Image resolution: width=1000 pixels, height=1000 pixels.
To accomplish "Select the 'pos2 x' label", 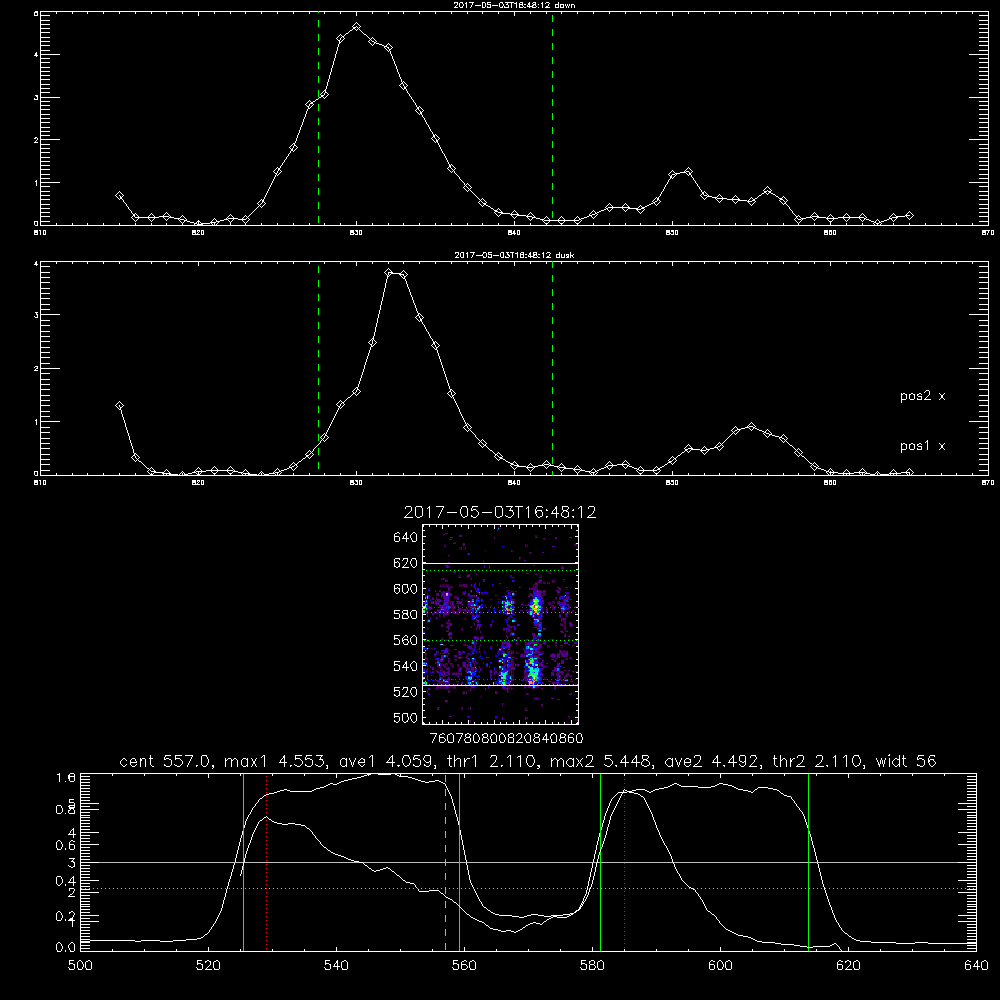I will [922, 396].
